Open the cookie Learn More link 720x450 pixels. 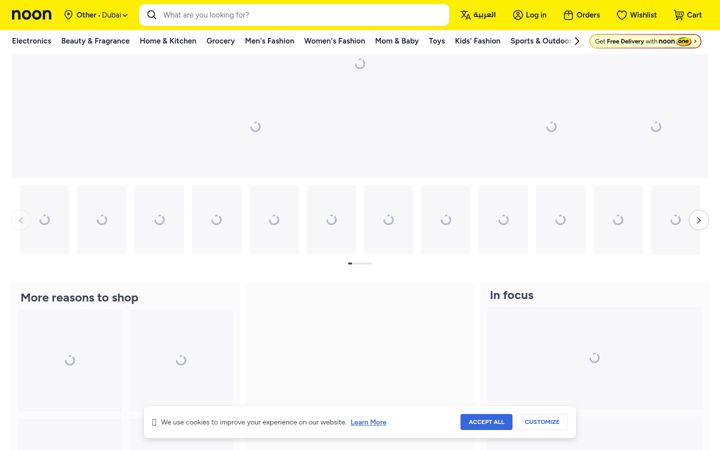pos(368,422)
